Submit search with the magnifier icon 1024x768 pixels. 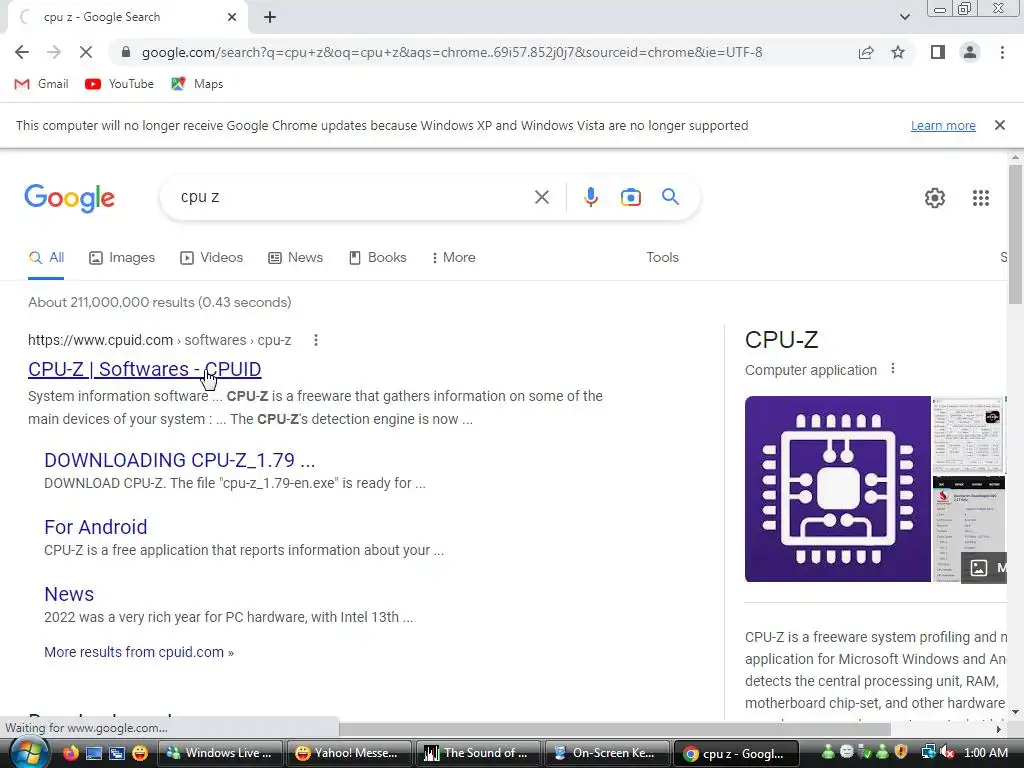670,197
